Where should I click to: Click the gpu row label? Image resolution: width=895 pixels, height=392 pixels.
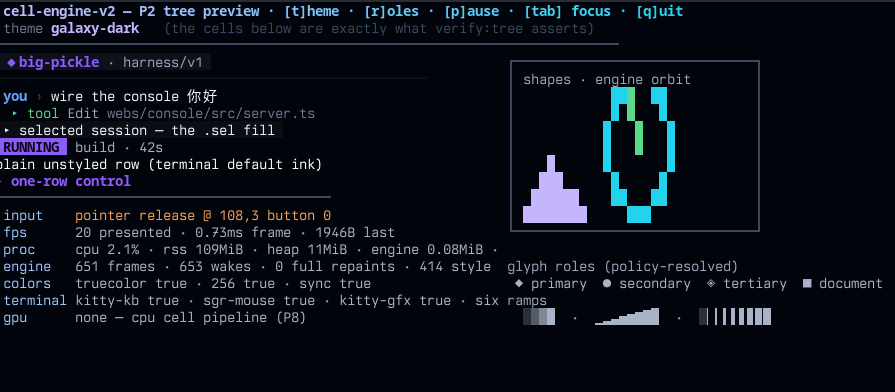click(15, 318)
